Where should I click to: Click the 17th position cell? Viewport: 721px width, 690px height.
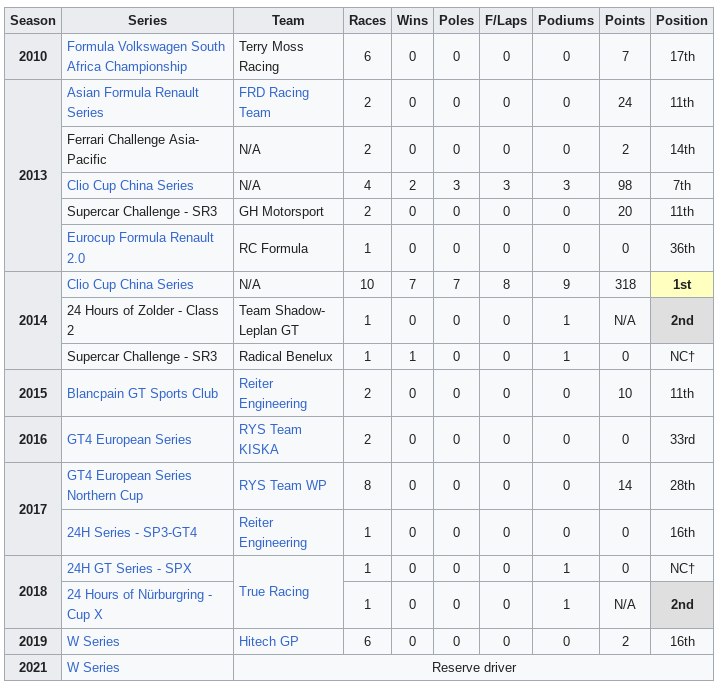tap(682, 57)
